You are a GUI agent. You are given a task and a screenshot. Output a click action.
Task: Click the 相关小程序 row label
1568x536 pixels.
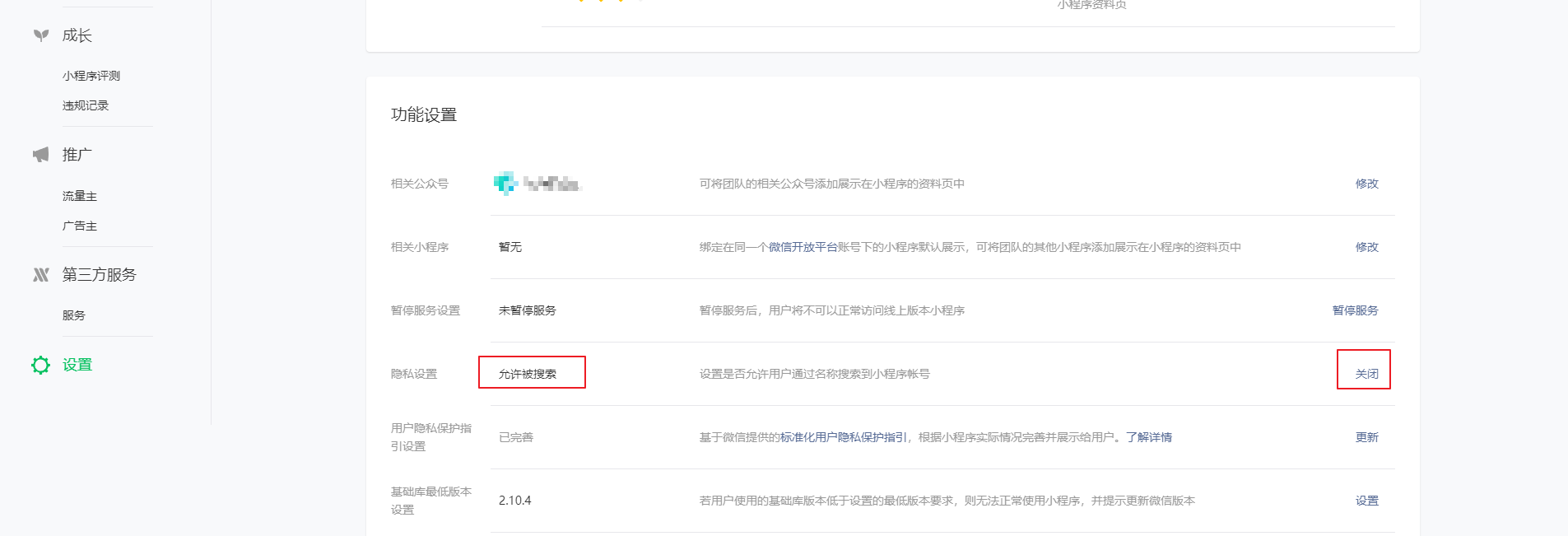pyautogui.click(x=420, y=247)
